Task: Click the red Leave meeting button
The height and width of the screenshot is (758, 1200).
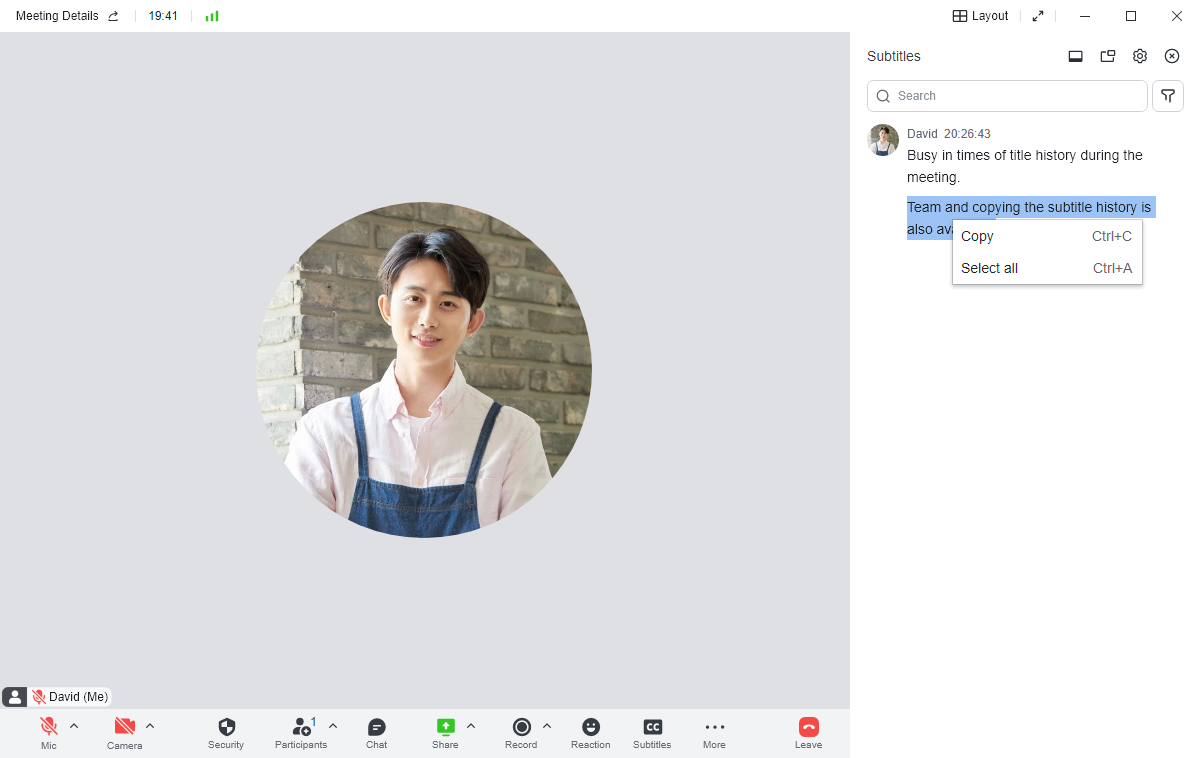Action: (808, 728)
